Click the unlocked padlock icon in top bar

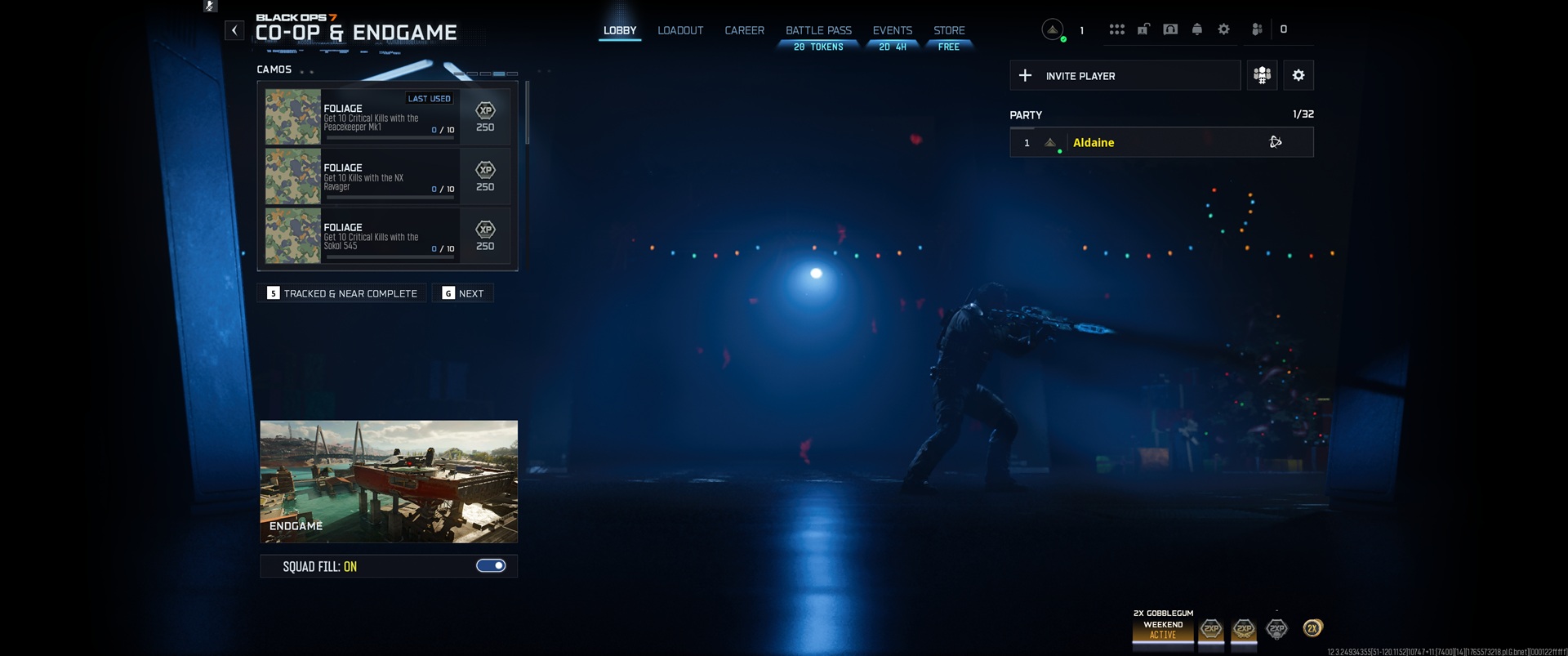tap(1143, 29)
